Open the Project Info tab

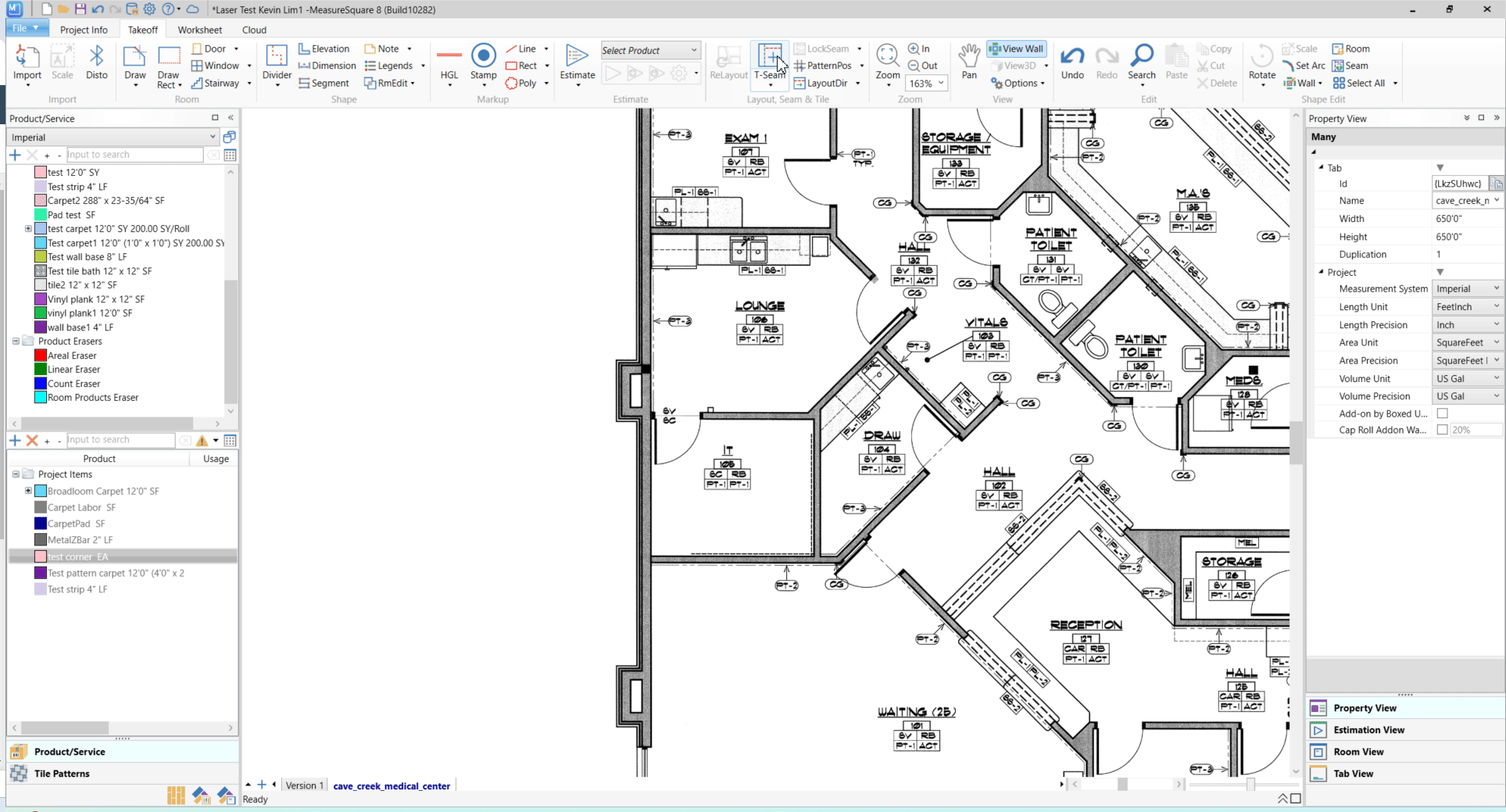[84, 30]
